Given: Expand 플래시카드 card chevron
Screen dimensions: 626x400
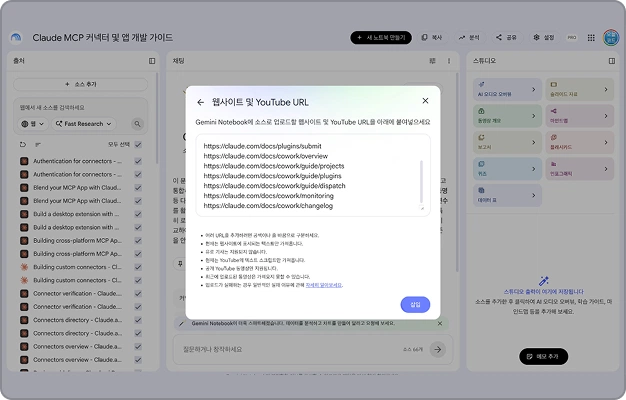Looking at the screenshot, I should pos(606,143).
